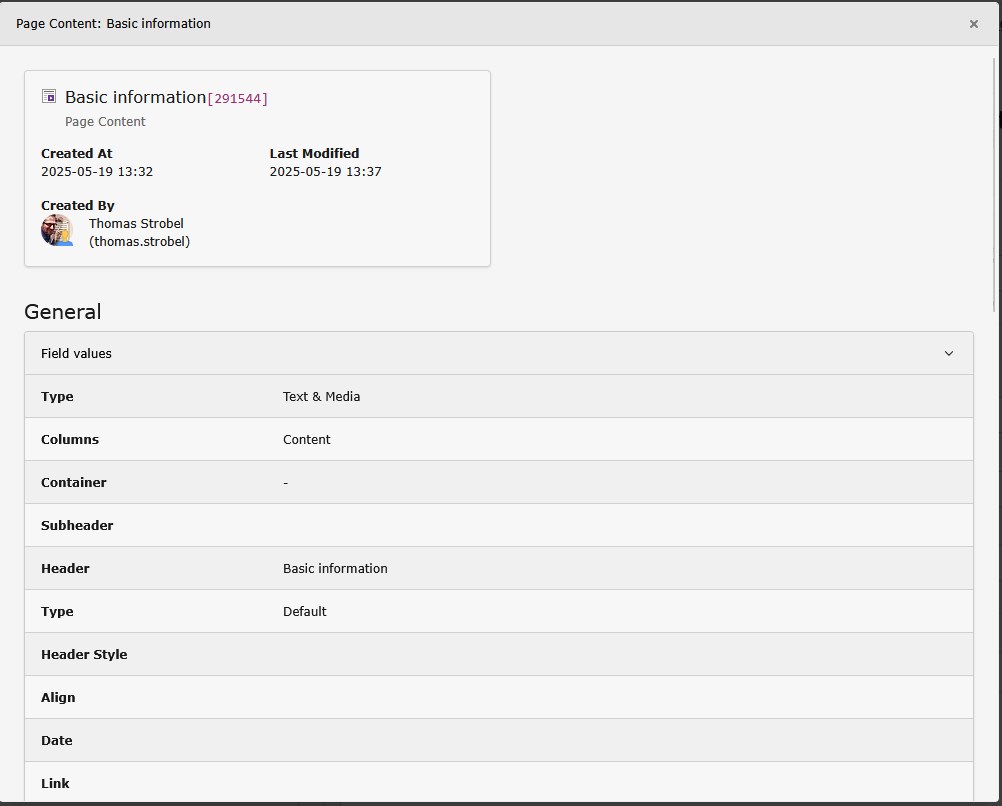This screenshot has width=1002, height=806.
Task: Click the Last Modified timestamp
Action: click(325, 172)
